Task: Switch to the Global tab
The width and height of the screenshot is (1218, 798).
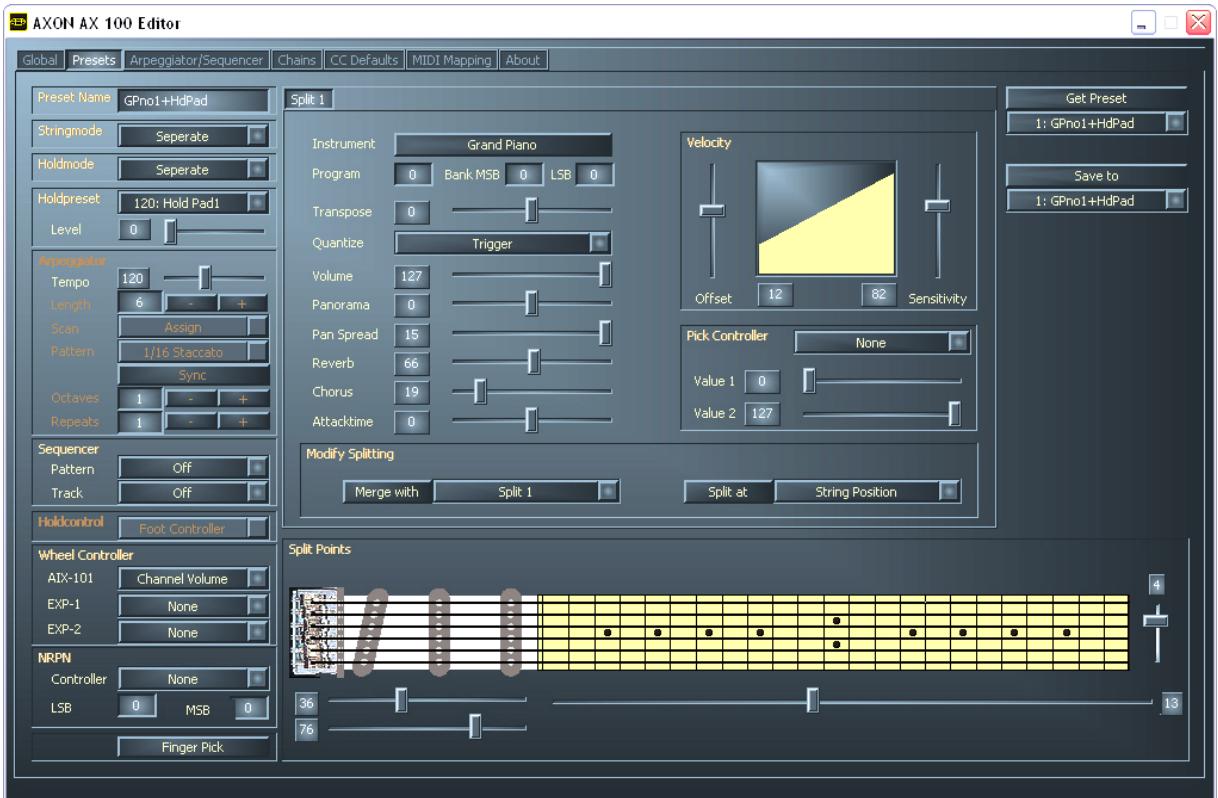Action: click(40, 60)
